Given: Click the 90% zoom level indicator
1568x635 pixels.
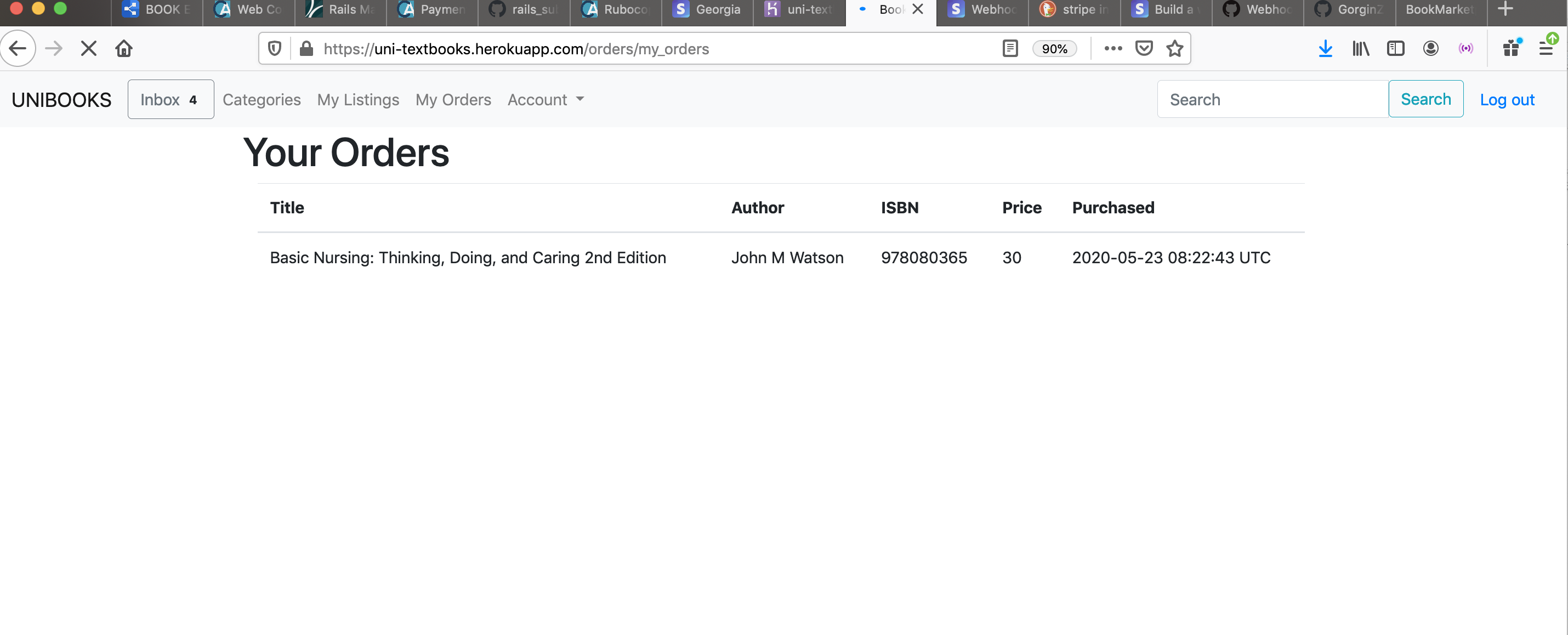Looking at the screenshot, I should (x=1054, y=49).
